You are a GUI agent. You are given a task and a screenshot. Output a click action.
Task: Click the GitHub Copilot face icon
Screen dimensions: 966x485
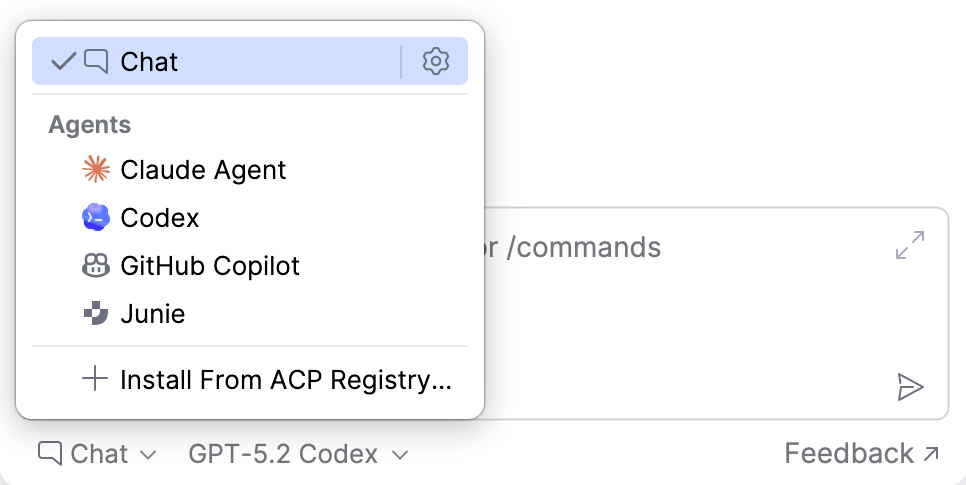coord(96,266)
